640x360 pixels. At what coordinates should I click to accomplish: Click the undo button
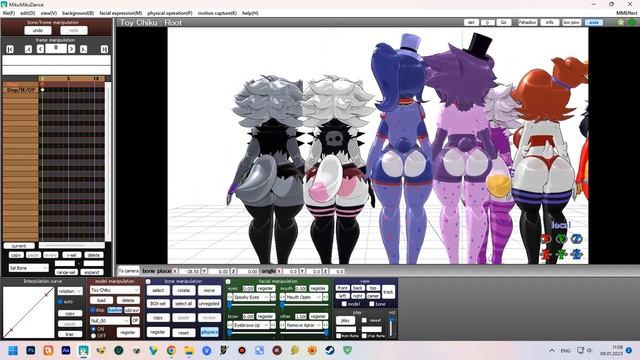pyautogui.click(x=38, y=30)
